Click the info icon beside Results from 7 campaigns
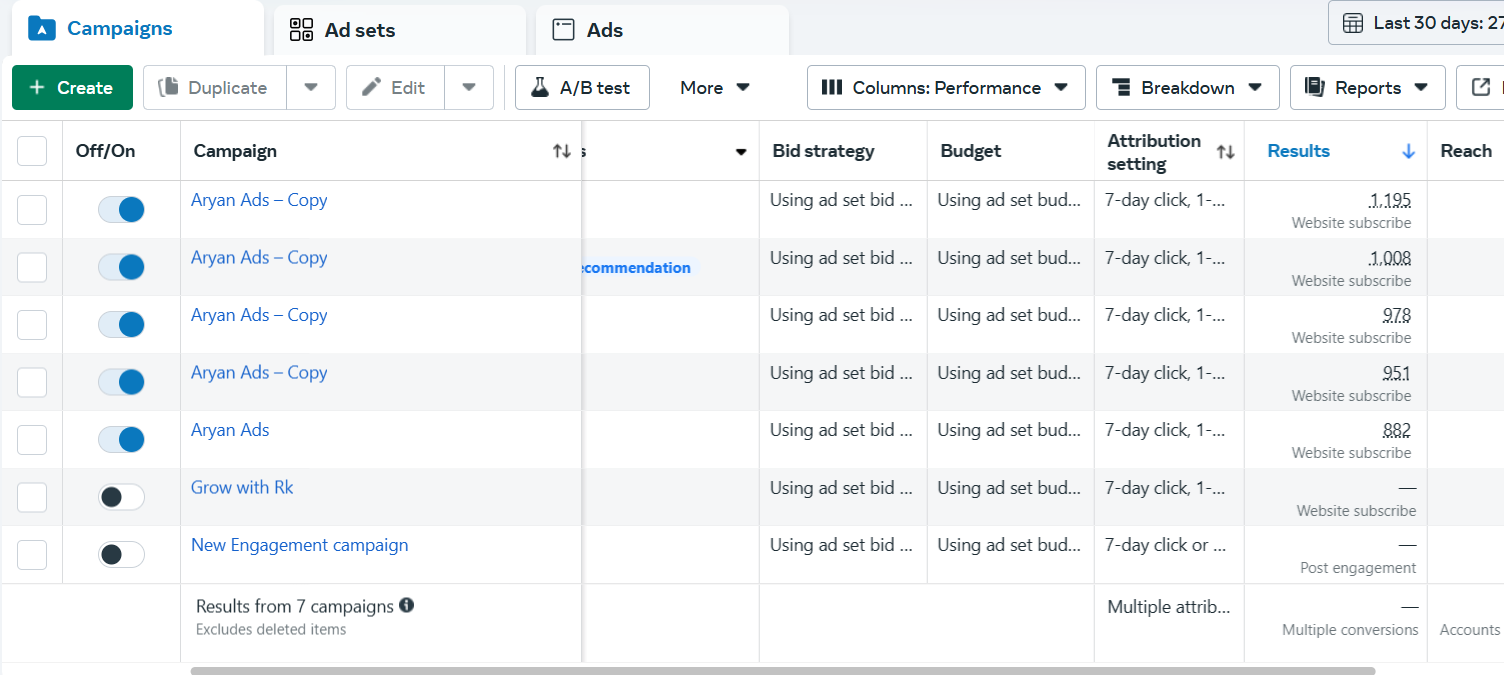This screenshot has height=675, width=1504. (x=406, y=605)
